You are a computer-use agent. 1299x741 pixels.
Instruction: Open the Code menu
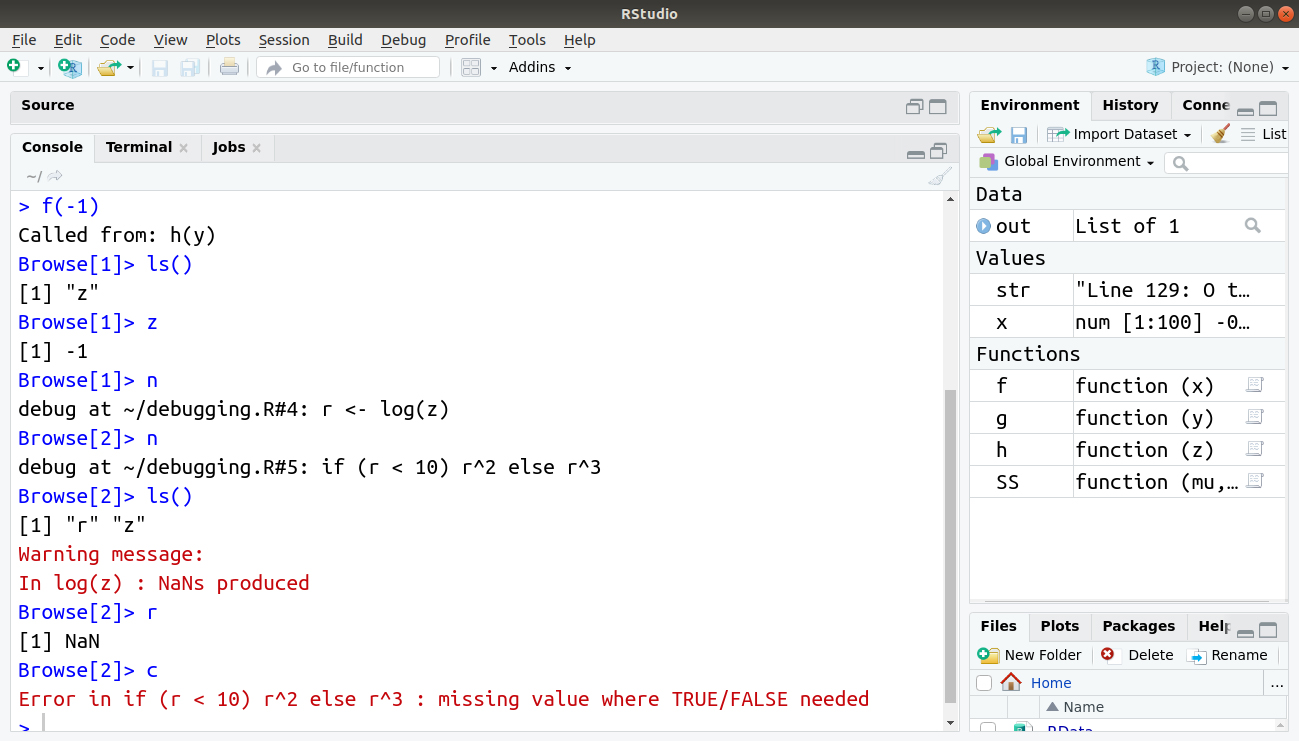(117, 40)
